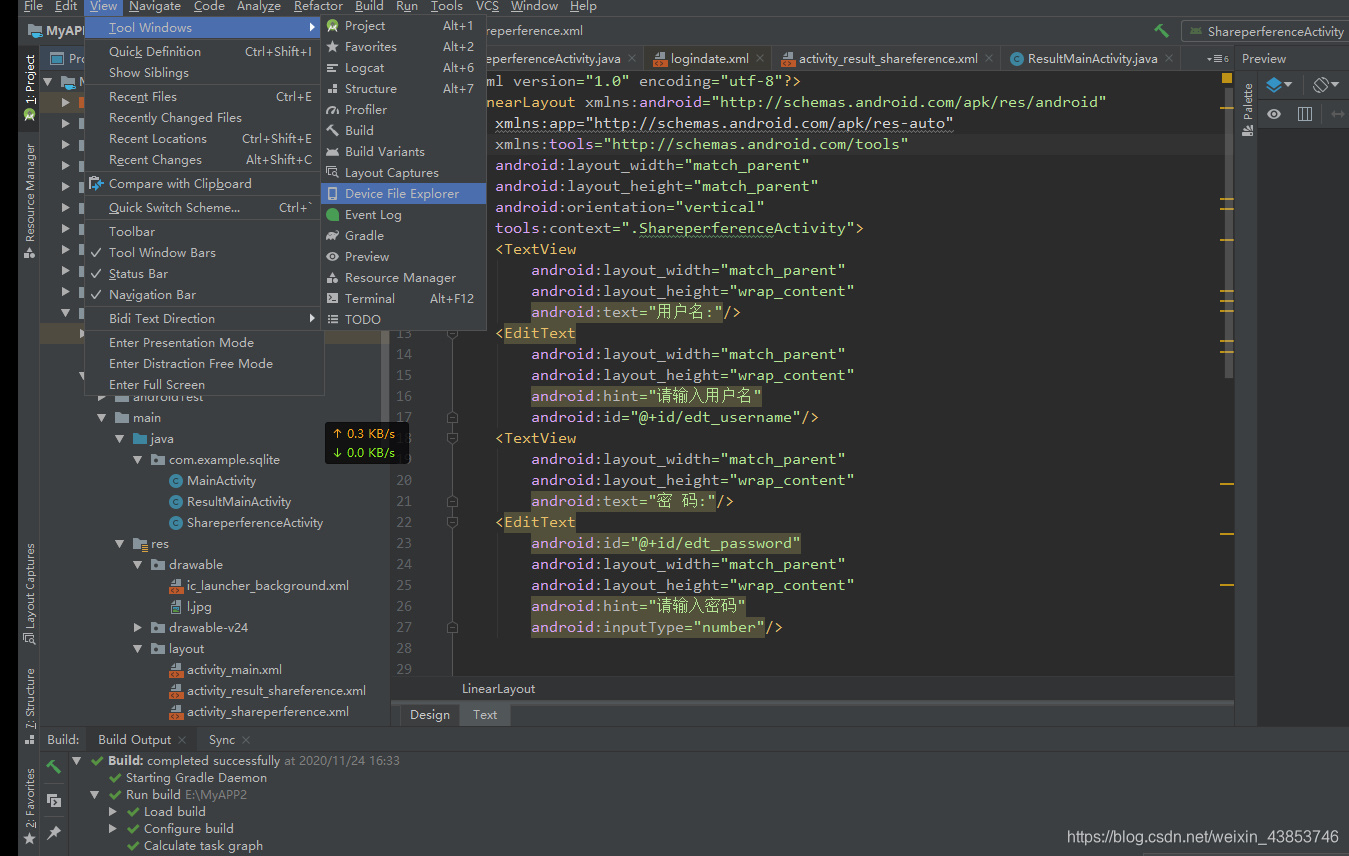Switch to the logindate.xml editor tab
1349x856 pixels.
point(710,59)
